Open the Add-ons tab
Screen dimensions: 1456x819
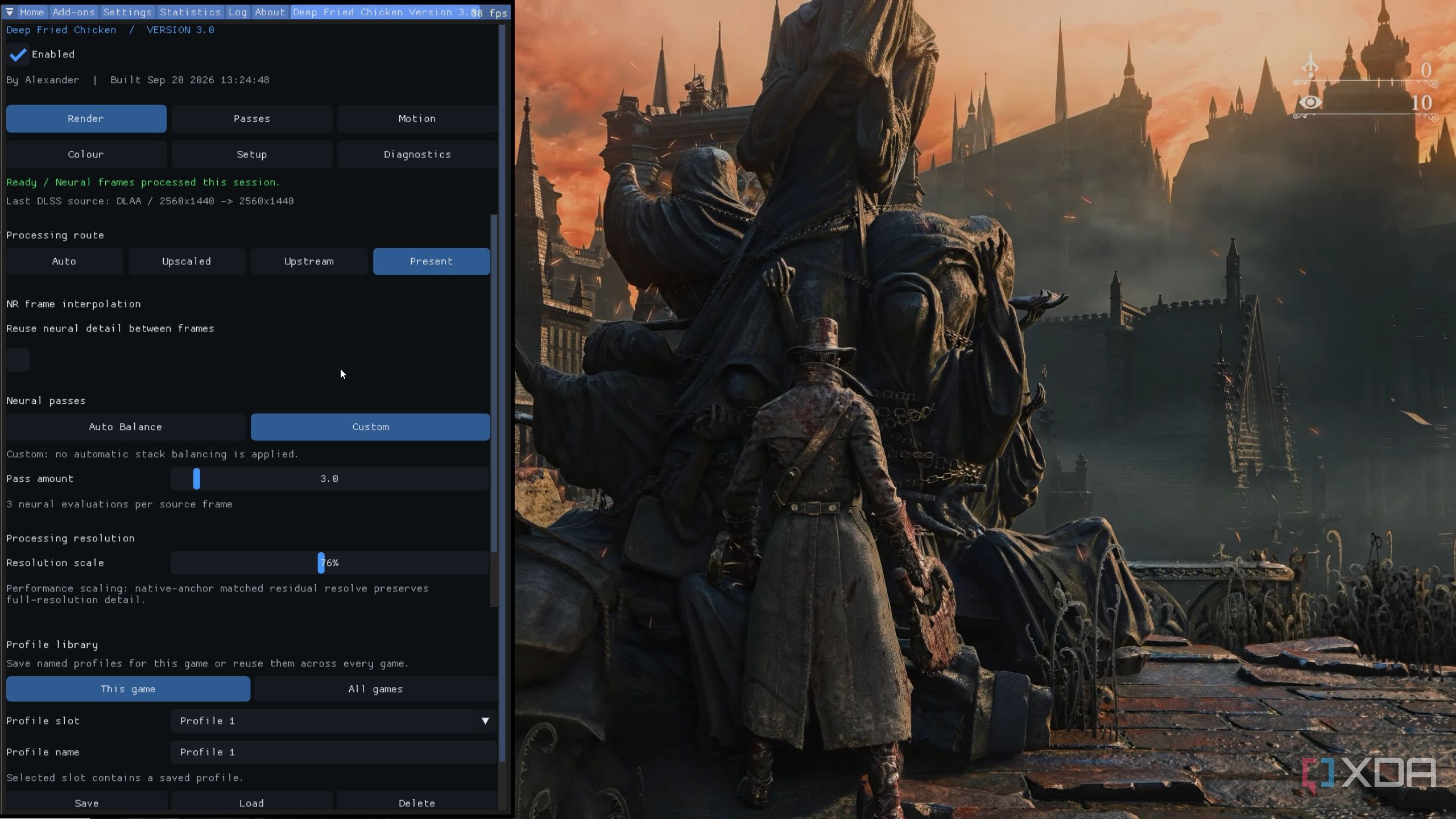[x=73, y=12]
